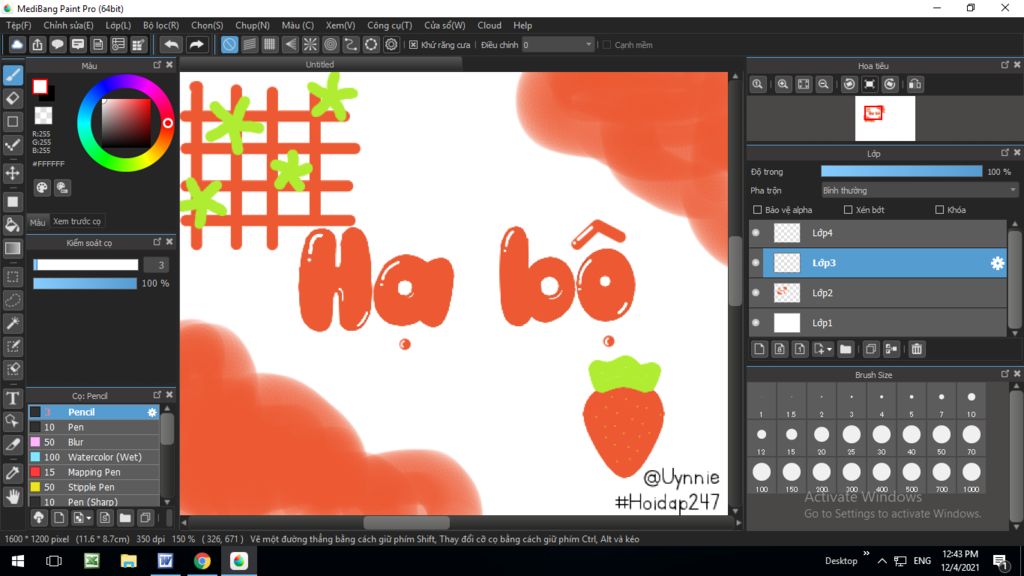Click the Độ trong opacity slider
This screenshot has height=576, width=1024.
(x=901, y=171)
